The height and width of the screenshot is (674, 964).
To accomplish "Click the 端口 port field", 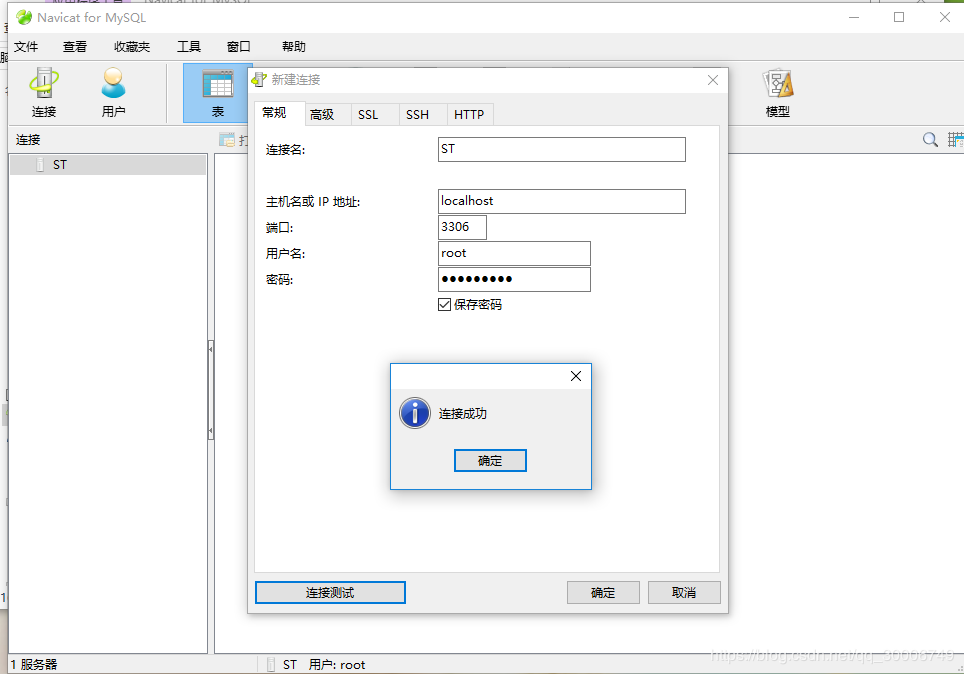I will (x=462, y=227).
